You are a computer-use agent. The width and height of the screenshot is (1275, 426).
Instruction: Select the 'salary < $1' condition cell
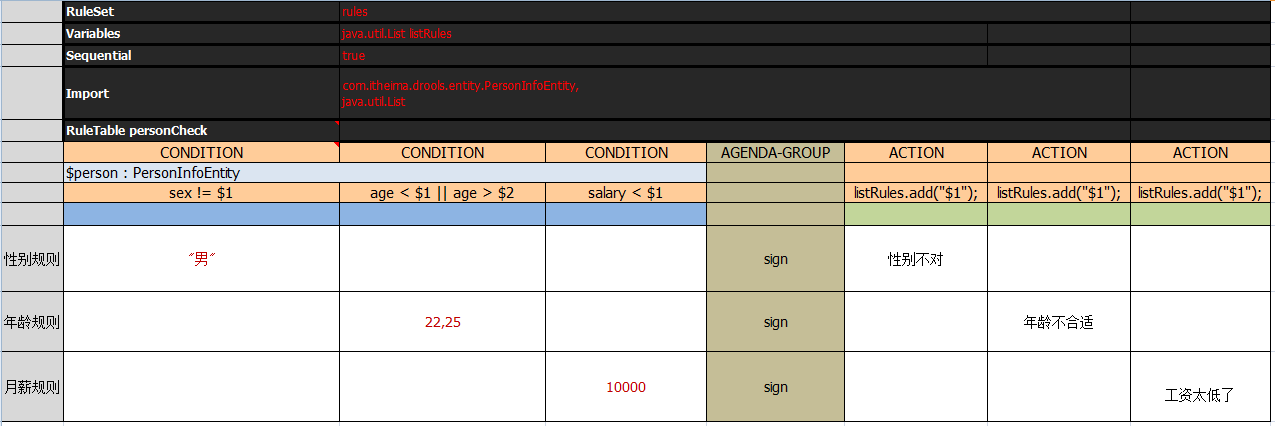pos(626,193)
